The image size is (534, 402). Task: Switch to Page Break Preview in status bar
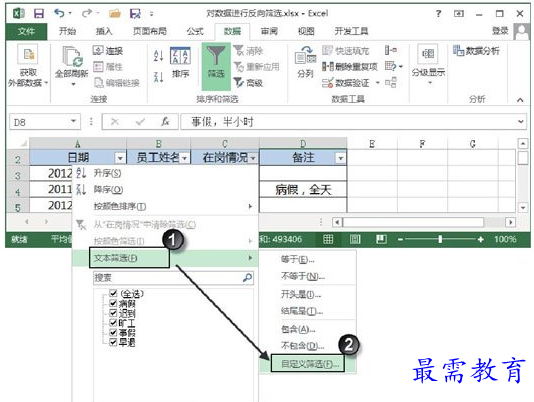coord(381,239)
